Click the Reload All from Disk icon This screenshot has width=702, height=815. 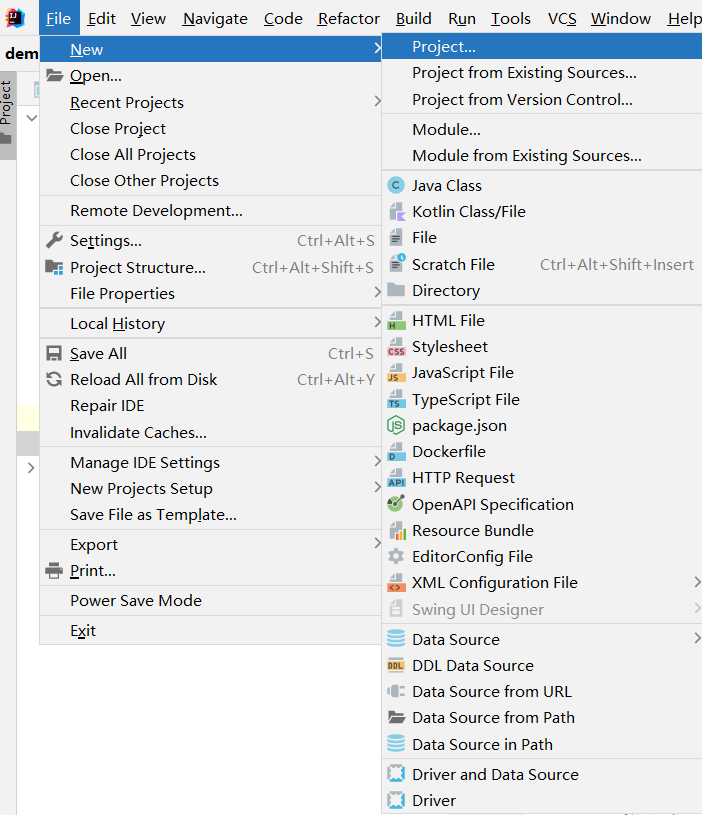[x=54, y=380]
